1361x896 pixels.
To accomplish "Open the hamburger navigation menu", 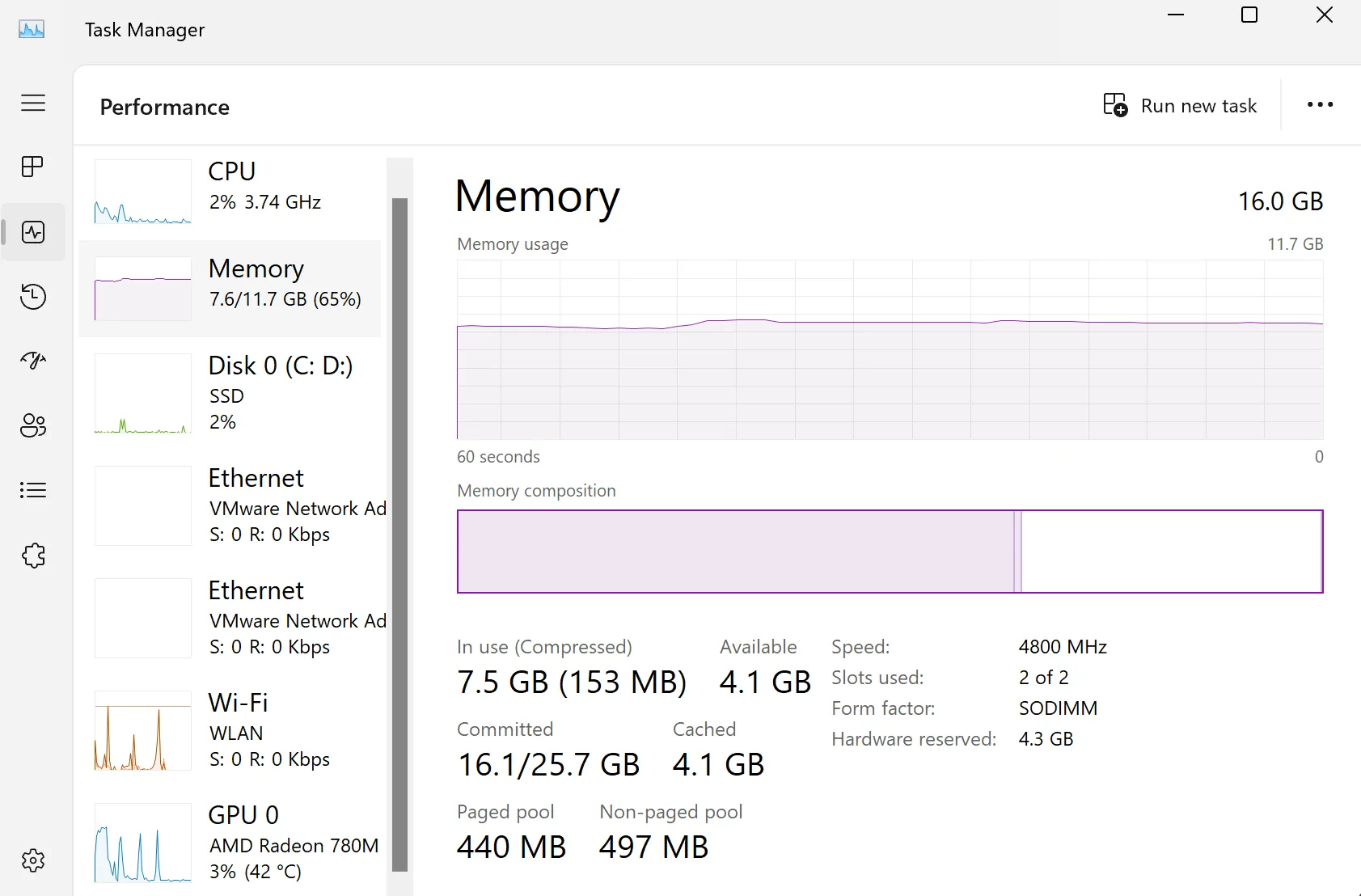I will (x=33, y=103).
